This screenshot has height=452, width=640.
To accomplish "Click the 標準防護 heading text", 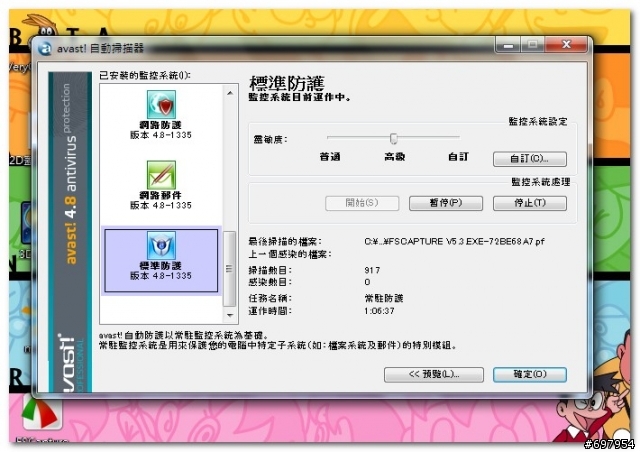I will point(287,83).
